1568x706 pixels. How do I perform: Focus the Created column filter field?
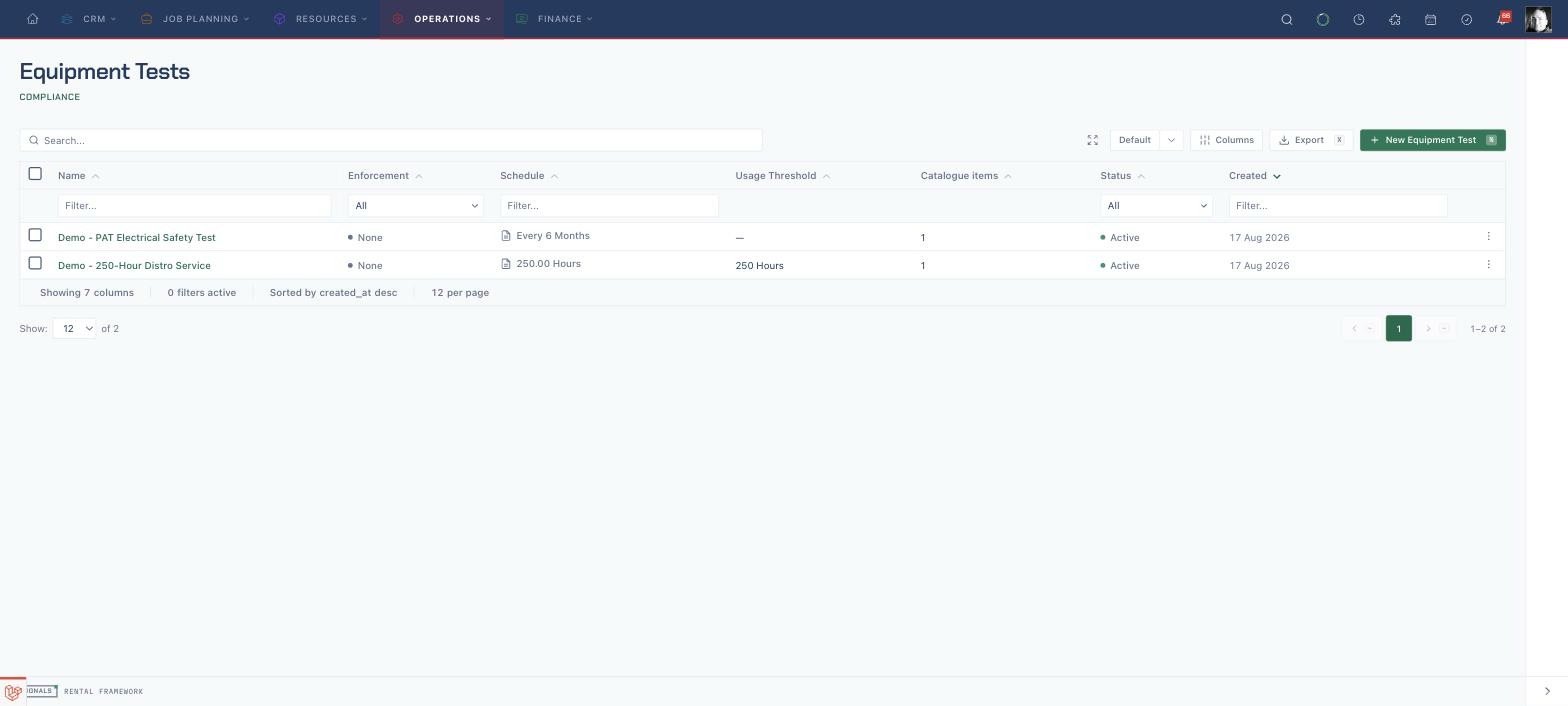tap(1338, 205)
